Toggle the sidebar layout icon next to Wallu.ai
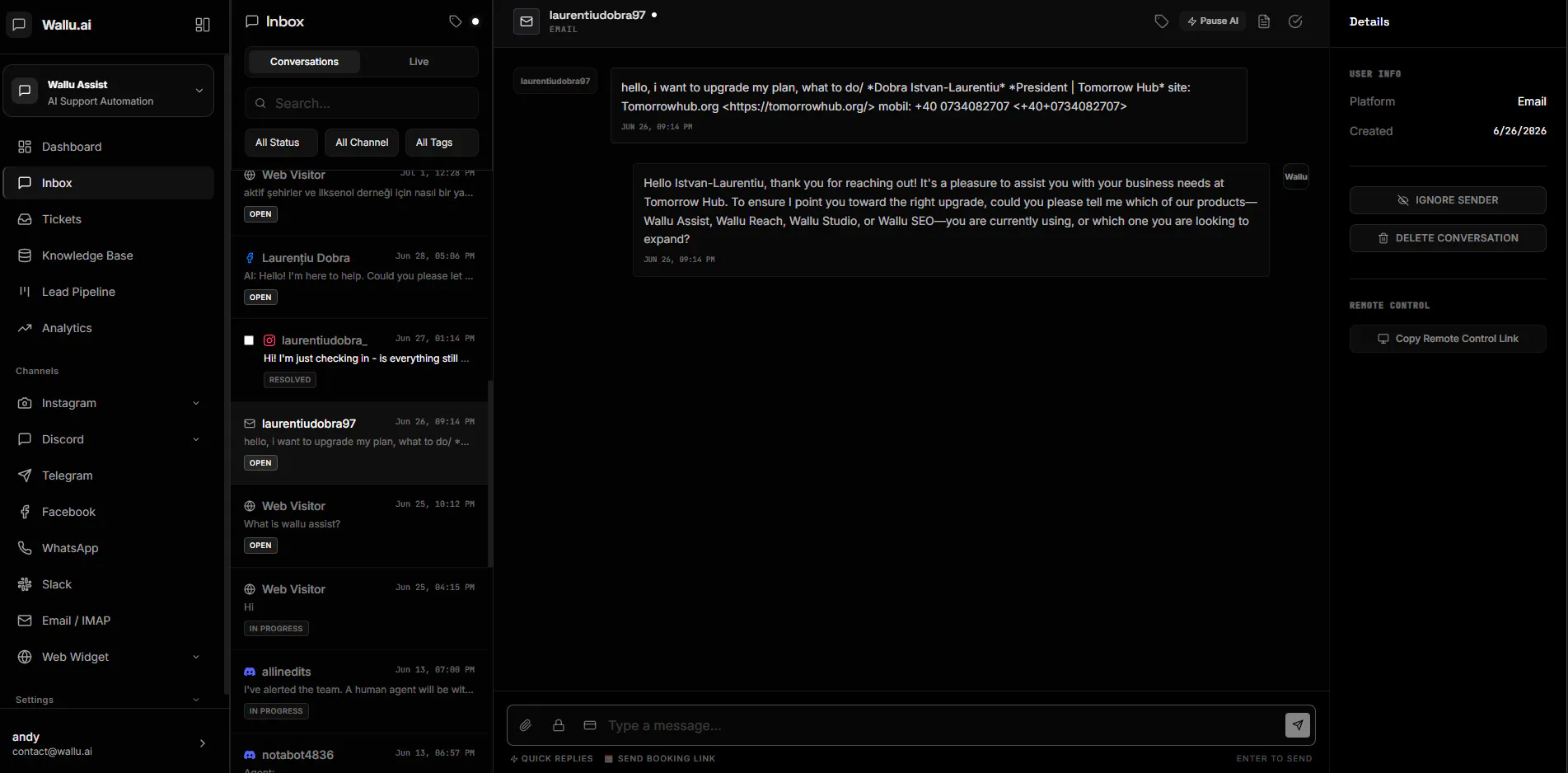 (202, 25)
